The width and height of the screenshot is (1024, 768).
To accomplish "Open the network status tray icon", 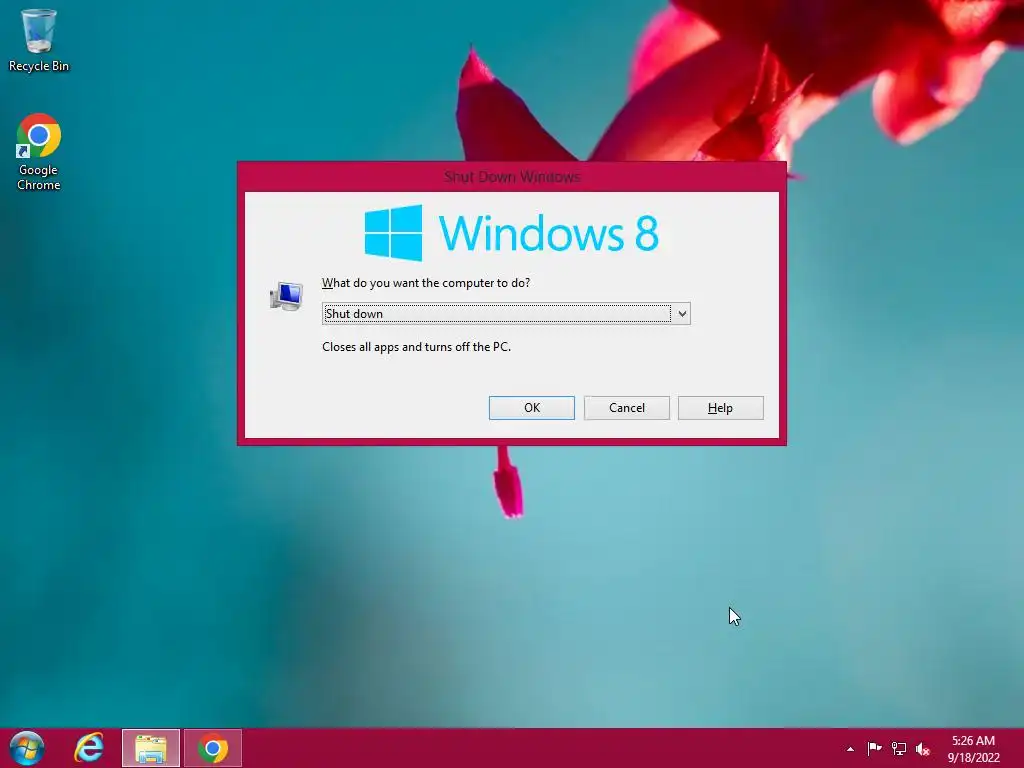I will (x=899, y=748).
